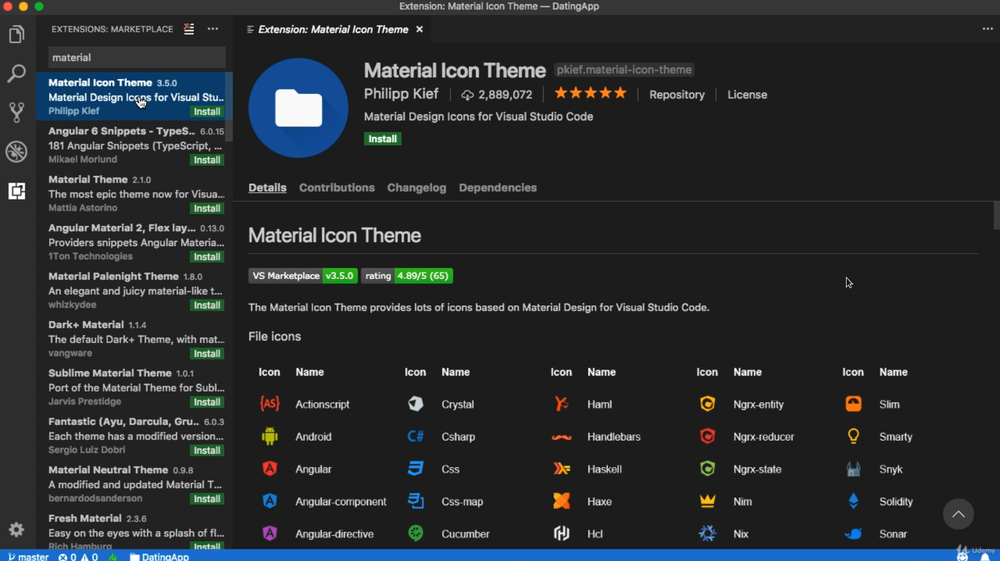Click the Angular file icon
This screenshot has height=561, width=1000.
tap(270, 469)
